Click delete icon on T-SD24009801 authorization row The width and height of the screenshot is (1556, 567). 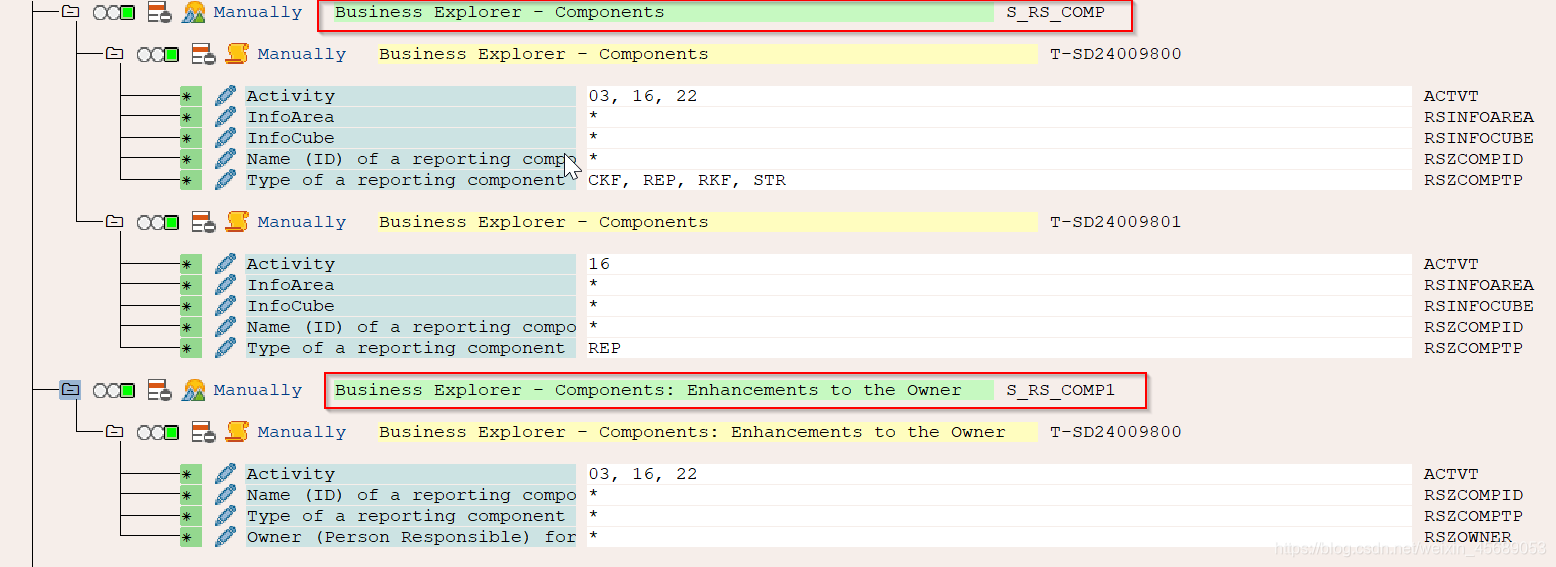[204, 222]
